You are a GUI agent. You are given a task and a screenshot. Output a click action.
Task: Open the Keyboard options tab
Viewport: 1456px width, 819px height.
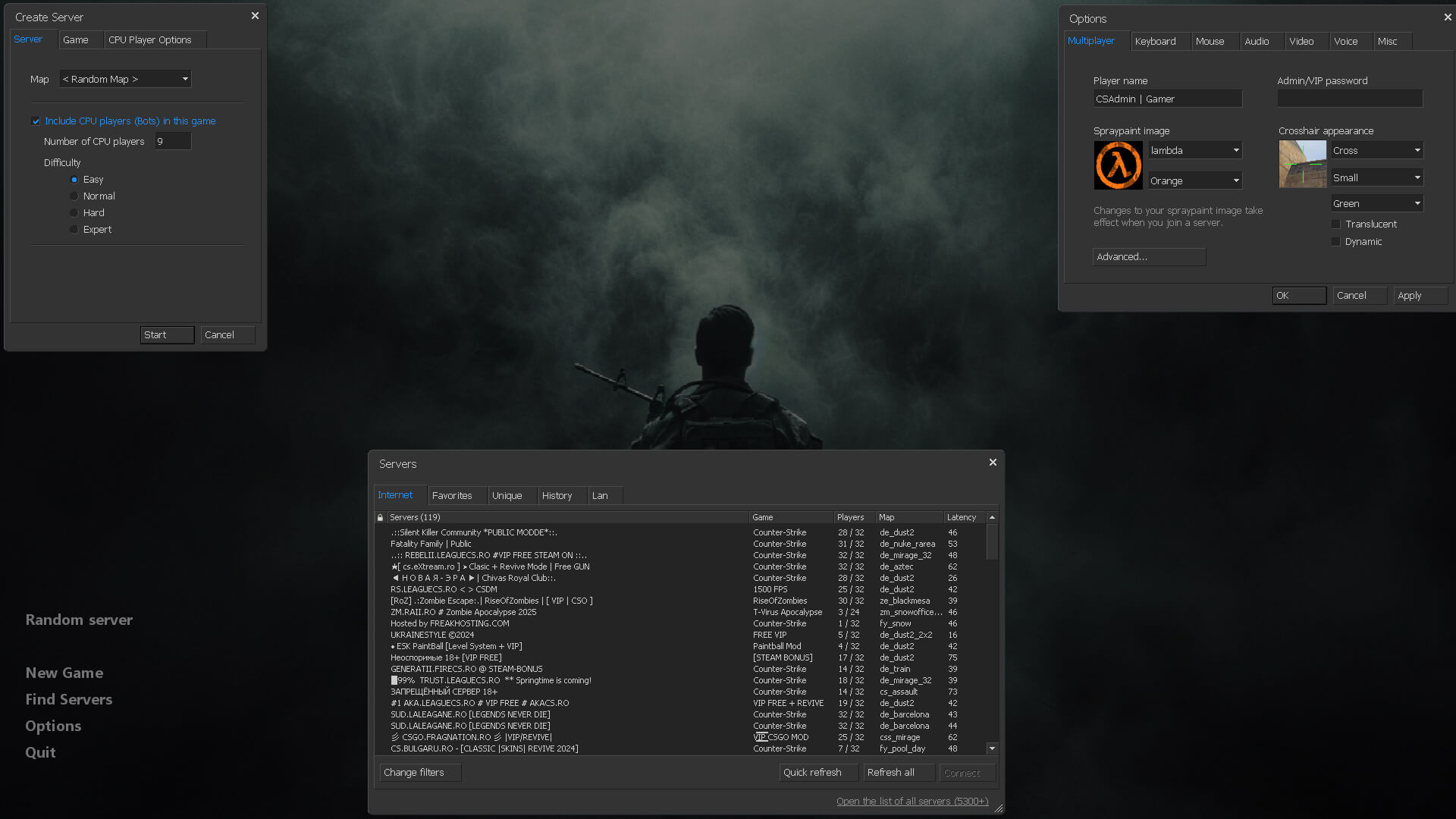[1155, 42]
